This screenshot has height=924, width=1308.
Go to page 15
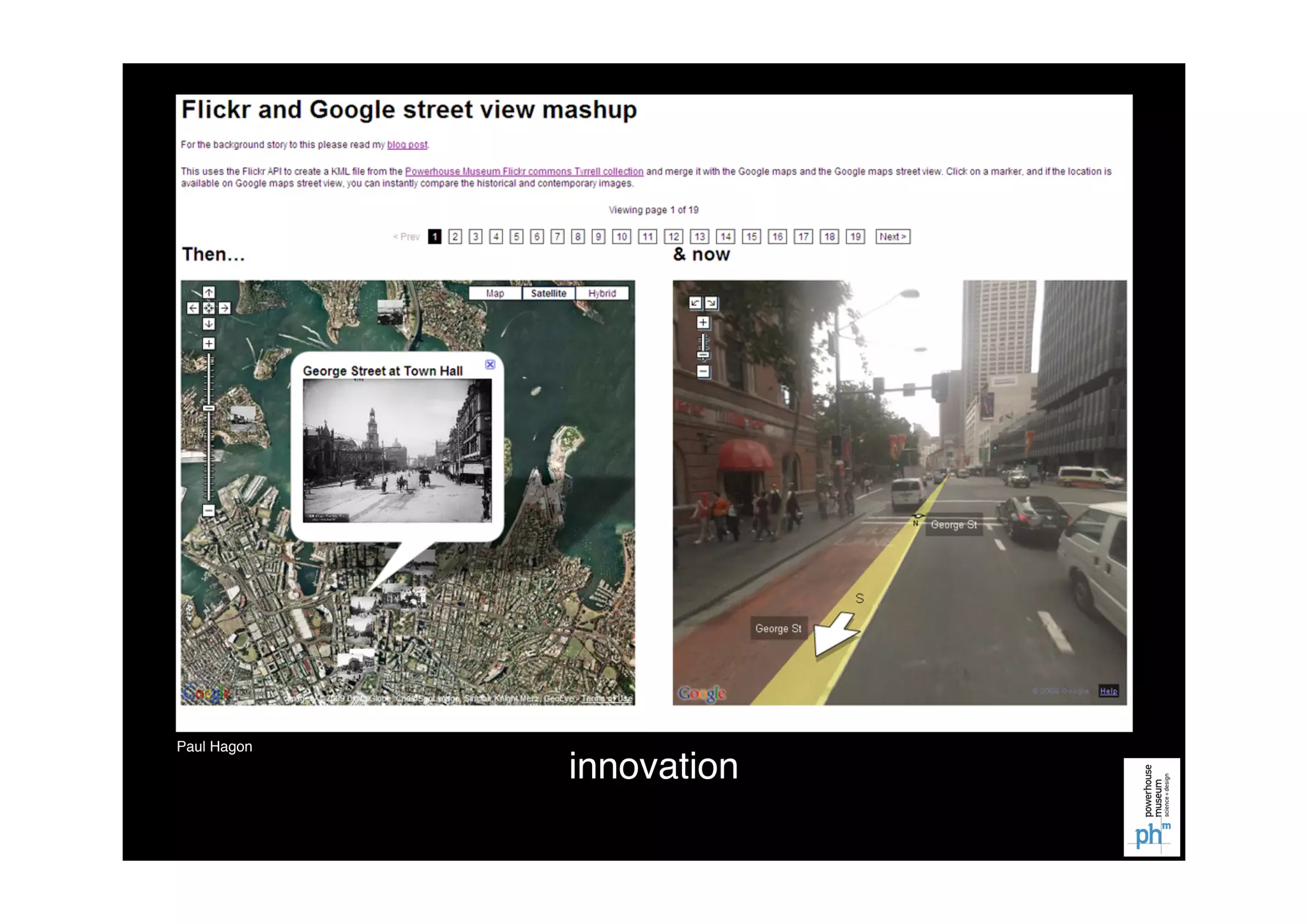[x=752, y=237]
